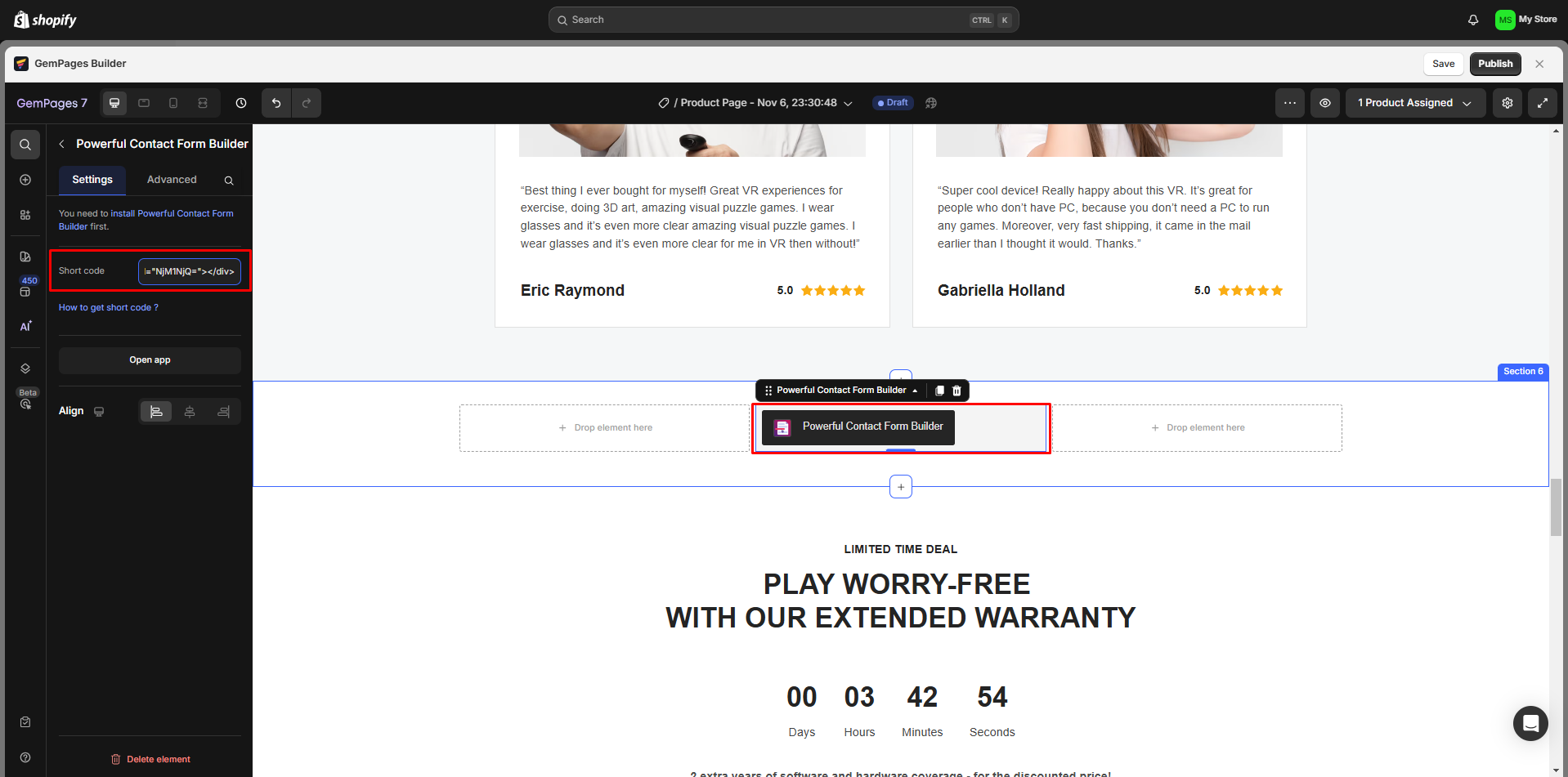Click the GemPages 7 logo text

(x=52, y=104)
